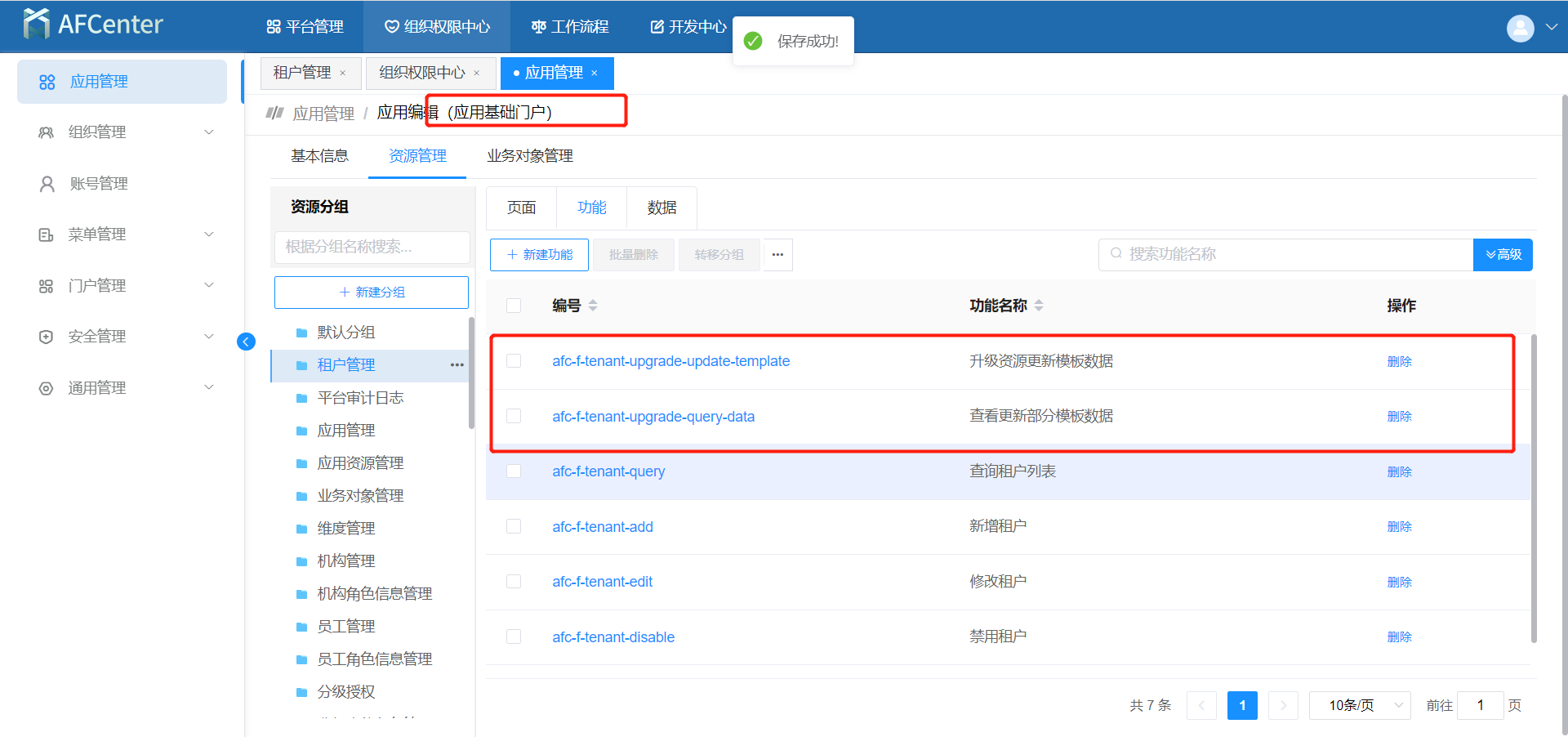The width and height of the screenshot is (1568, 737).
Task: Click the 新建功能 button
Action: pyautogui.click(x=540, y=255)
